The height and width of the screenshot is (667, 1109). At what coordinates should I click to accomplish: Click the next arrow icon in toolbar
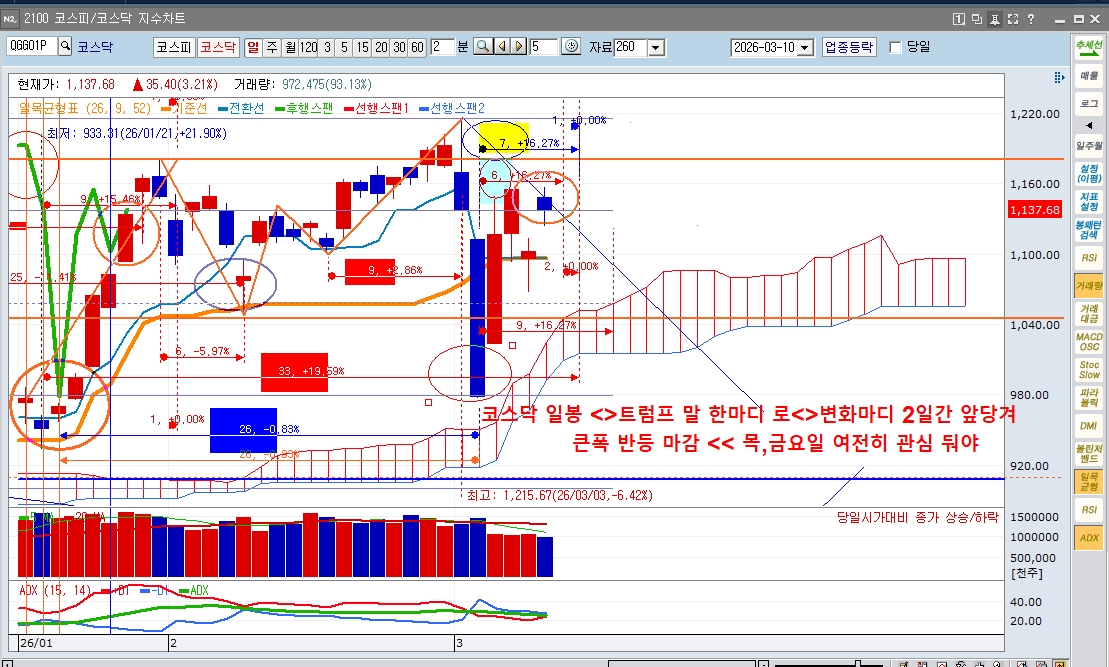(x=518, y=47)
